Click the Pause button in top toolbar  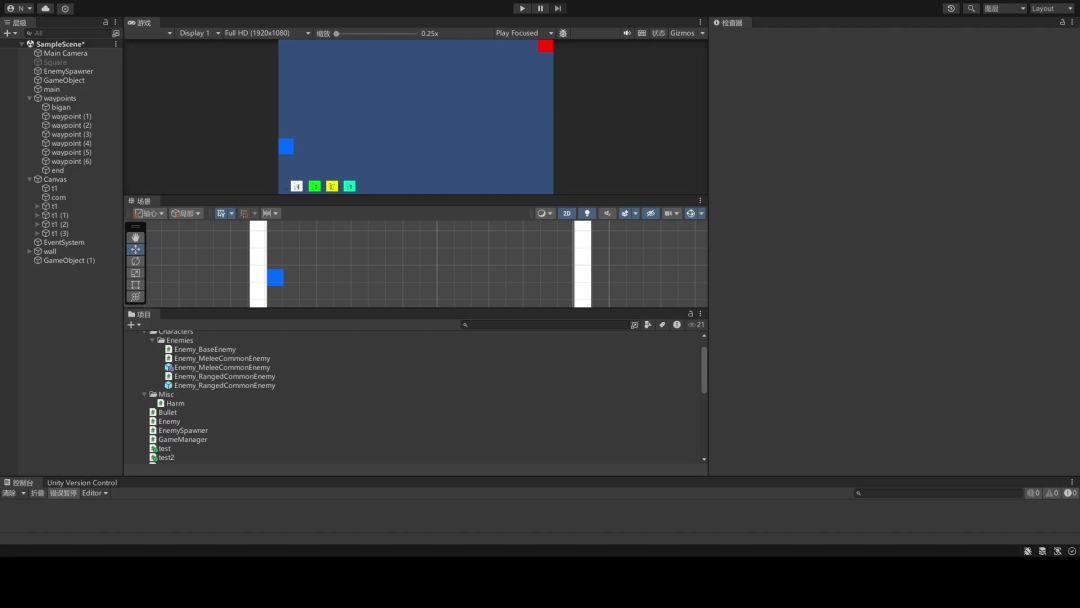point(540,8)
